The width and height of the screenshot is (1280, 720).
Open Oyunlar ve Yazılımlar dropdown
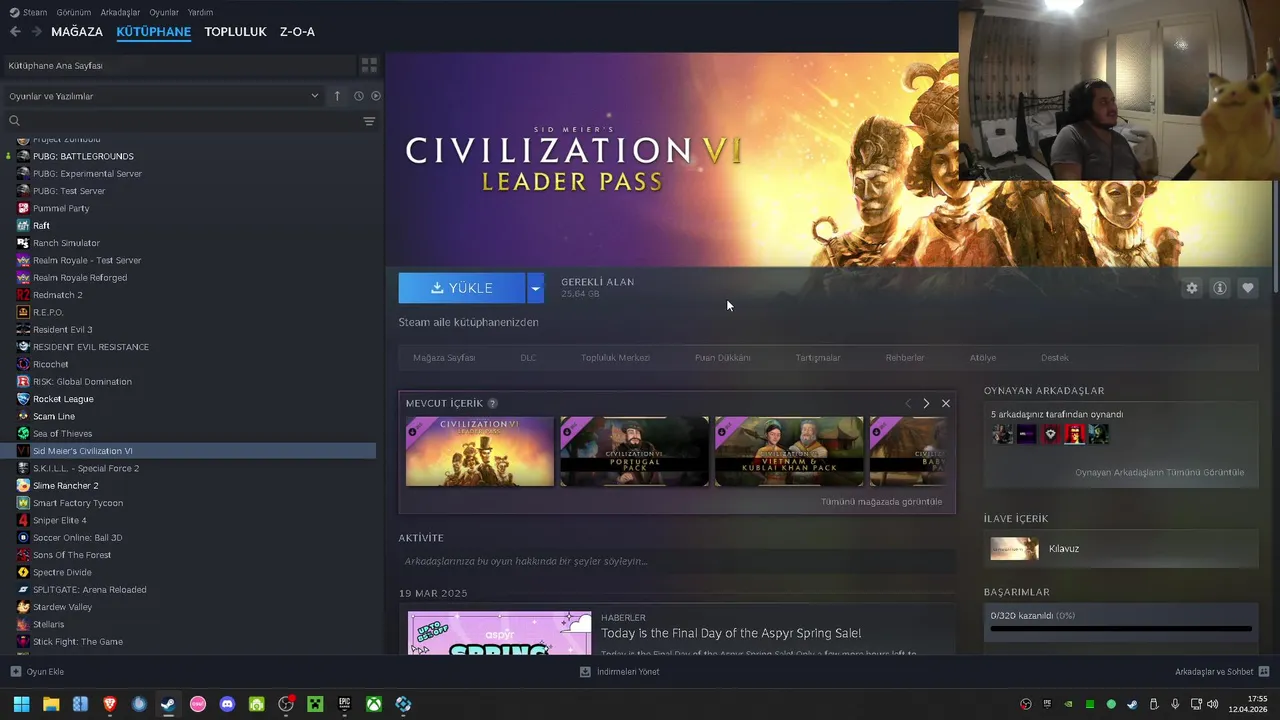point(163,96)
